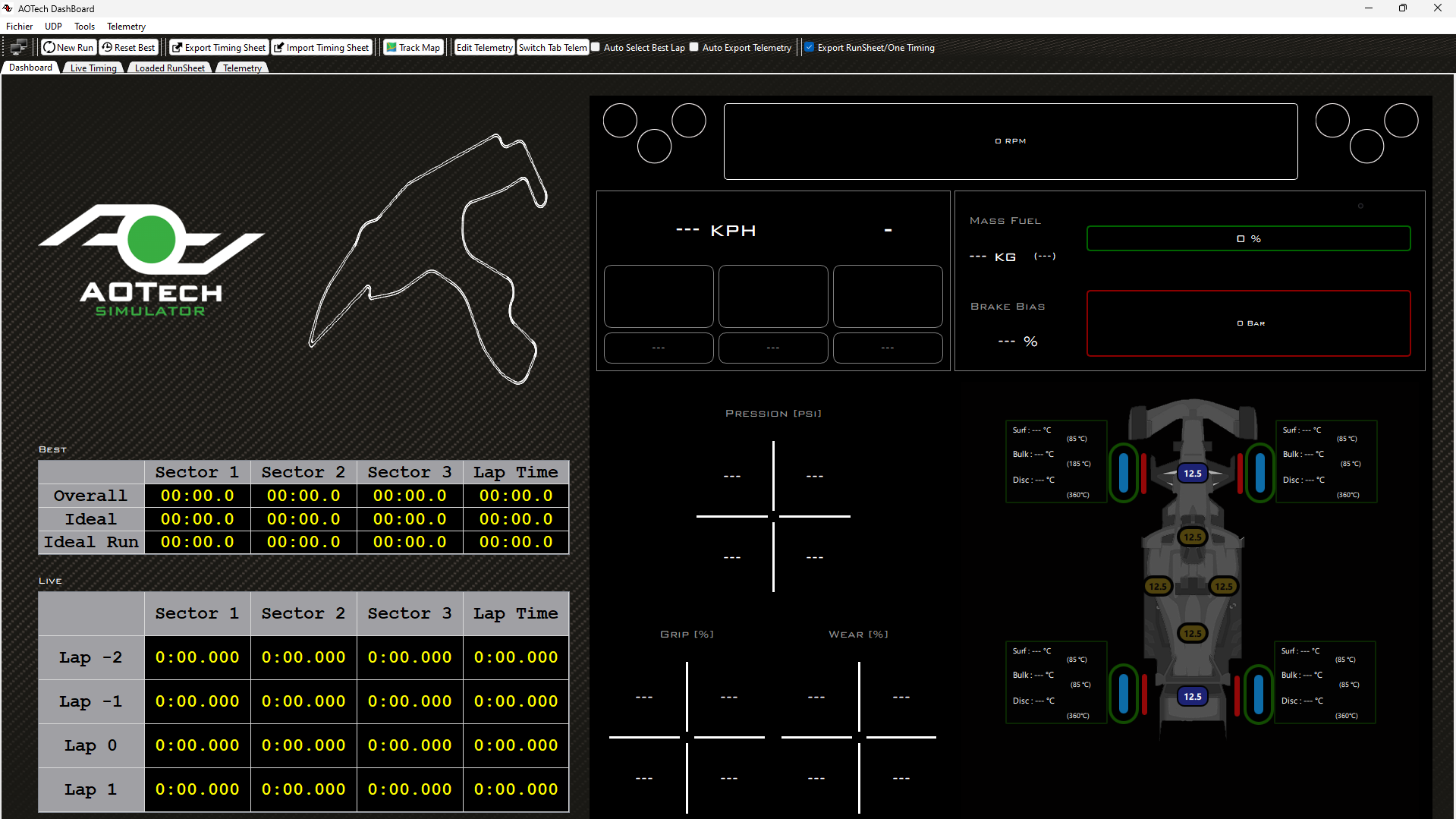Screen dimensions: 1456x819
Task: Enable Auto Select Best Lap
Action: coord(595,47)
